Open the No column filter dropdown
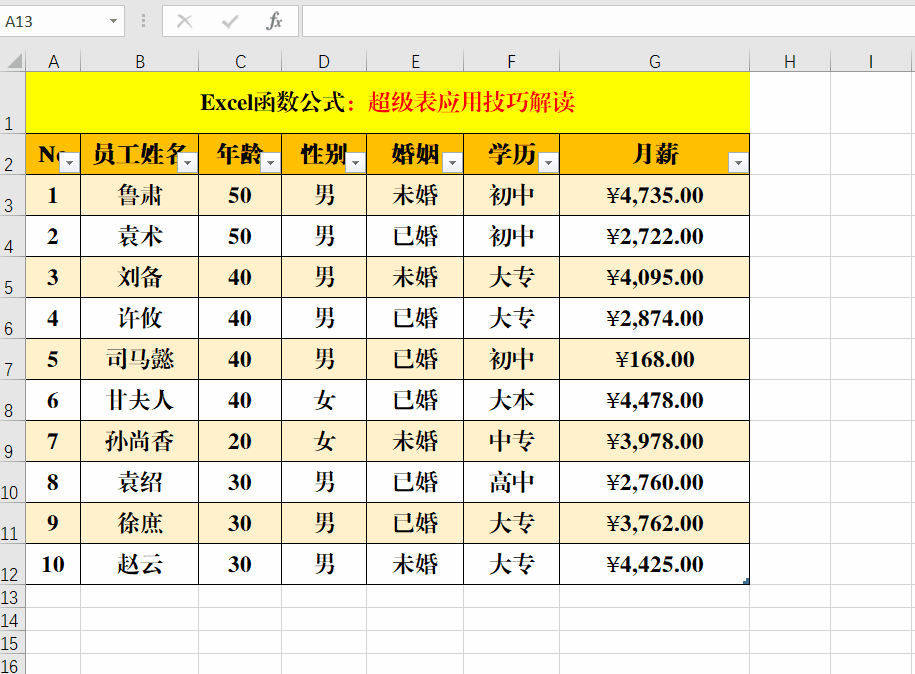Viewport: 915px width, 674px height. (x=69, y=163)
